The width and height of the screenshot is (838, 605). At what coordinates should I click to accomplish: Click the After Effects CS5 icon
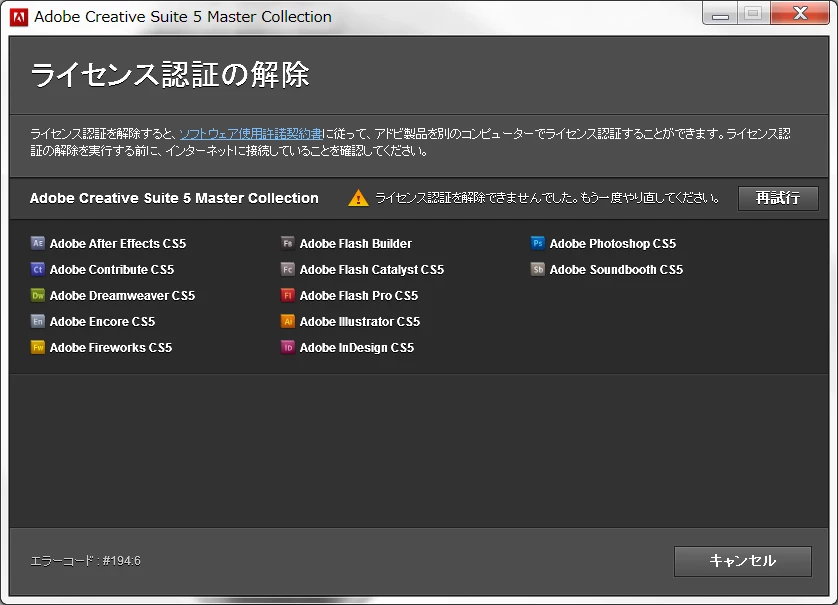point(37,243)
